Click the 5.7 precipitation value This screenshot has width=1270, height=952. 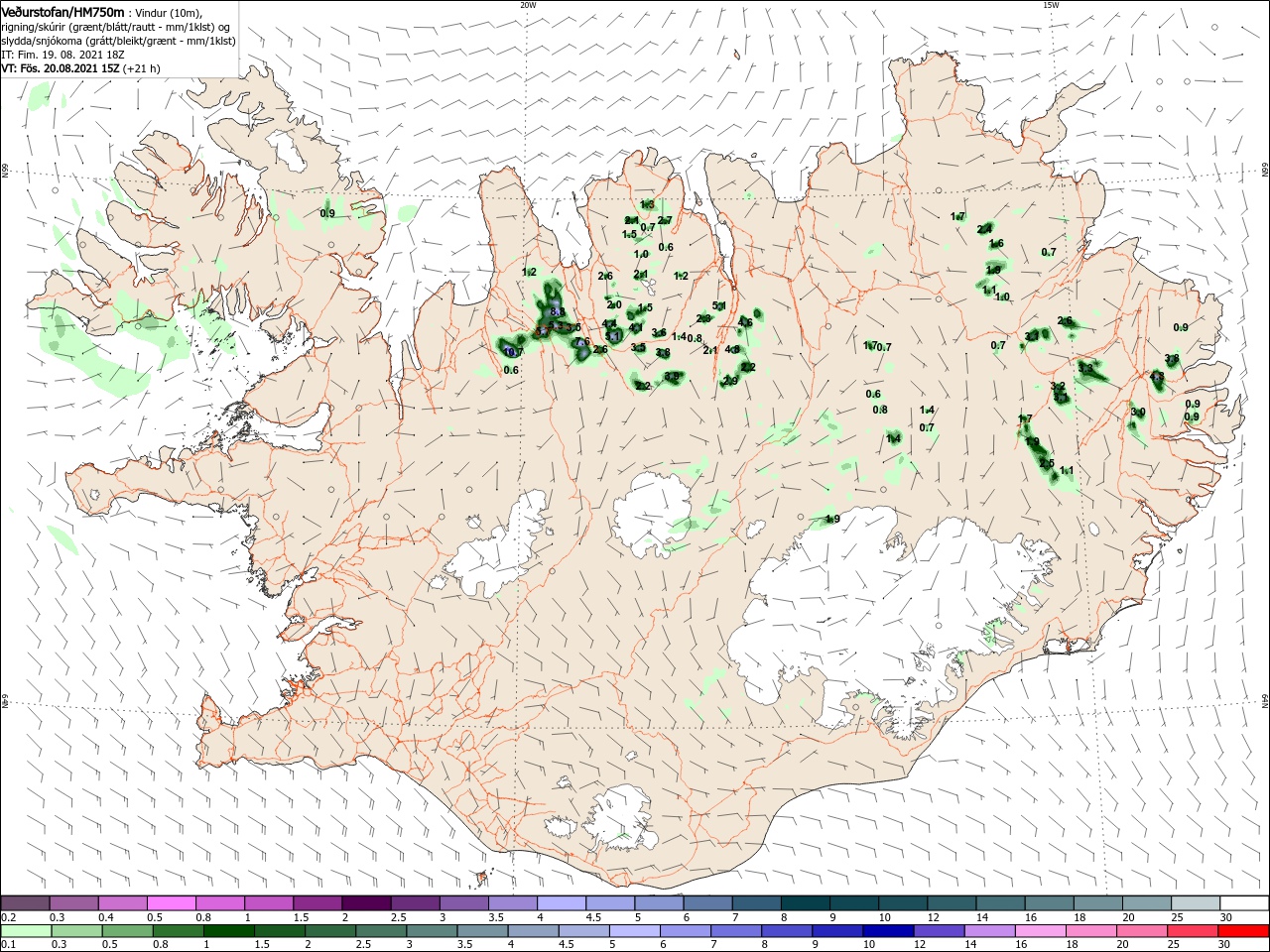[542, 330]
